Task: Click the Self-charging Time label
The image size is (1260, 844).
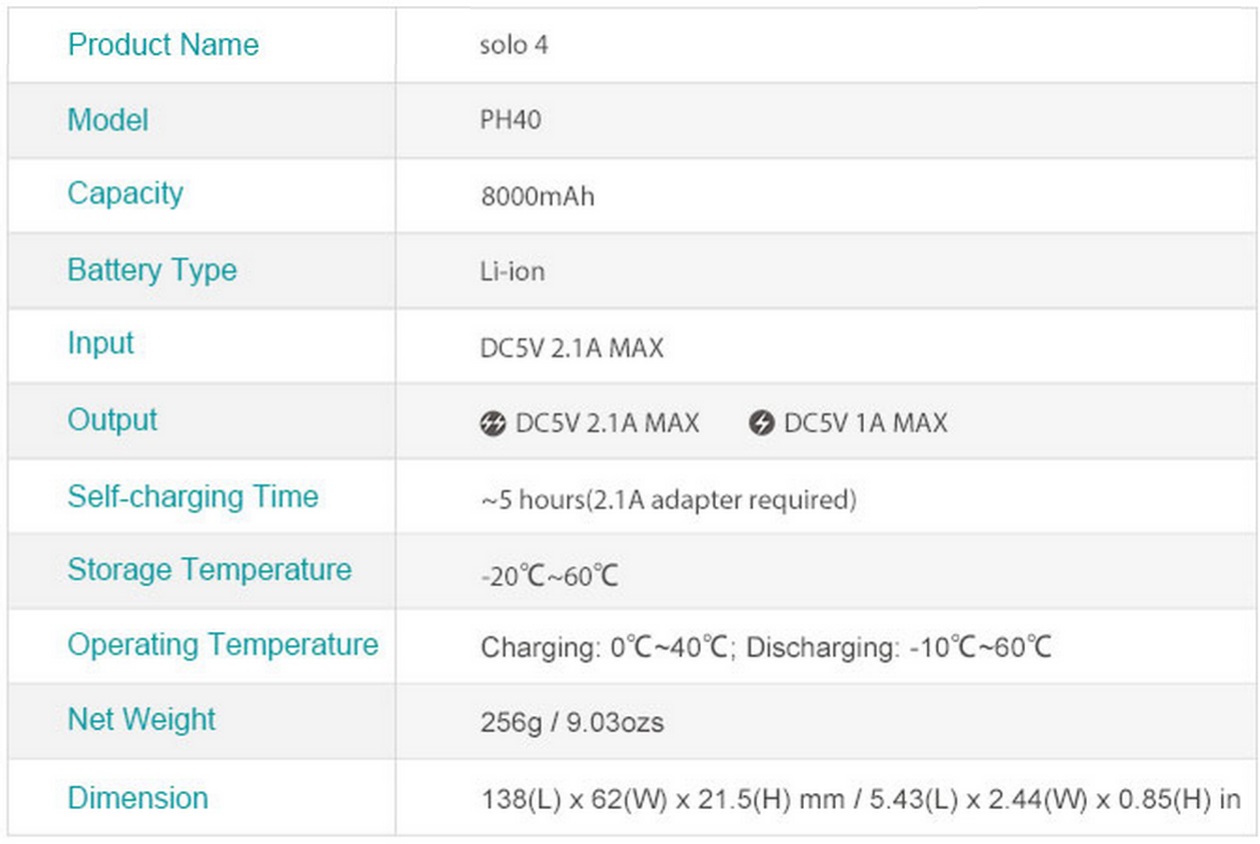Action: pos(193,496)
